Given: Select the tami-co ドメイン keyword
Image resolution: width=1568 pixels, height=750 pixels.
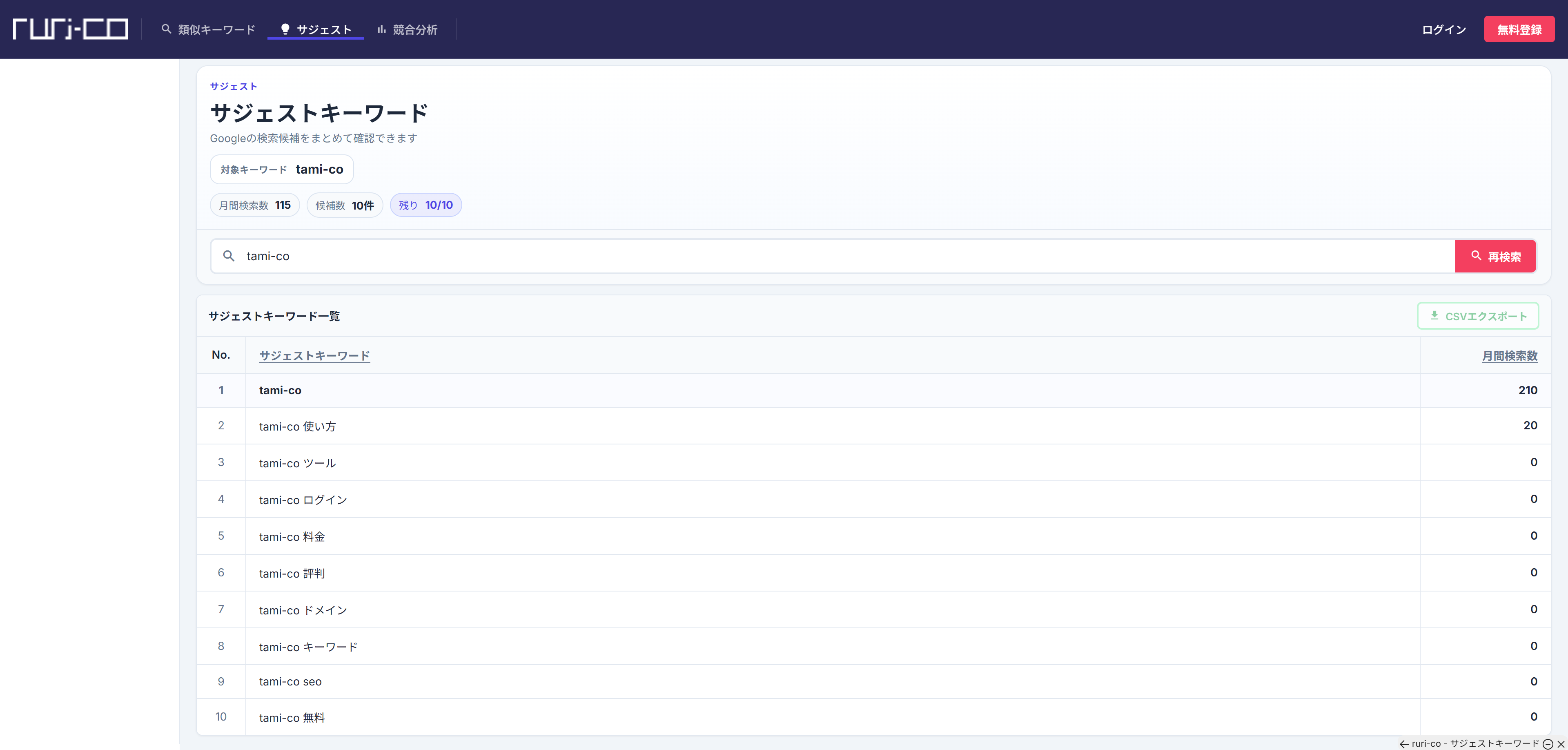Looking at the screenshot, I should pyautogui.click(x=303, y=610).
